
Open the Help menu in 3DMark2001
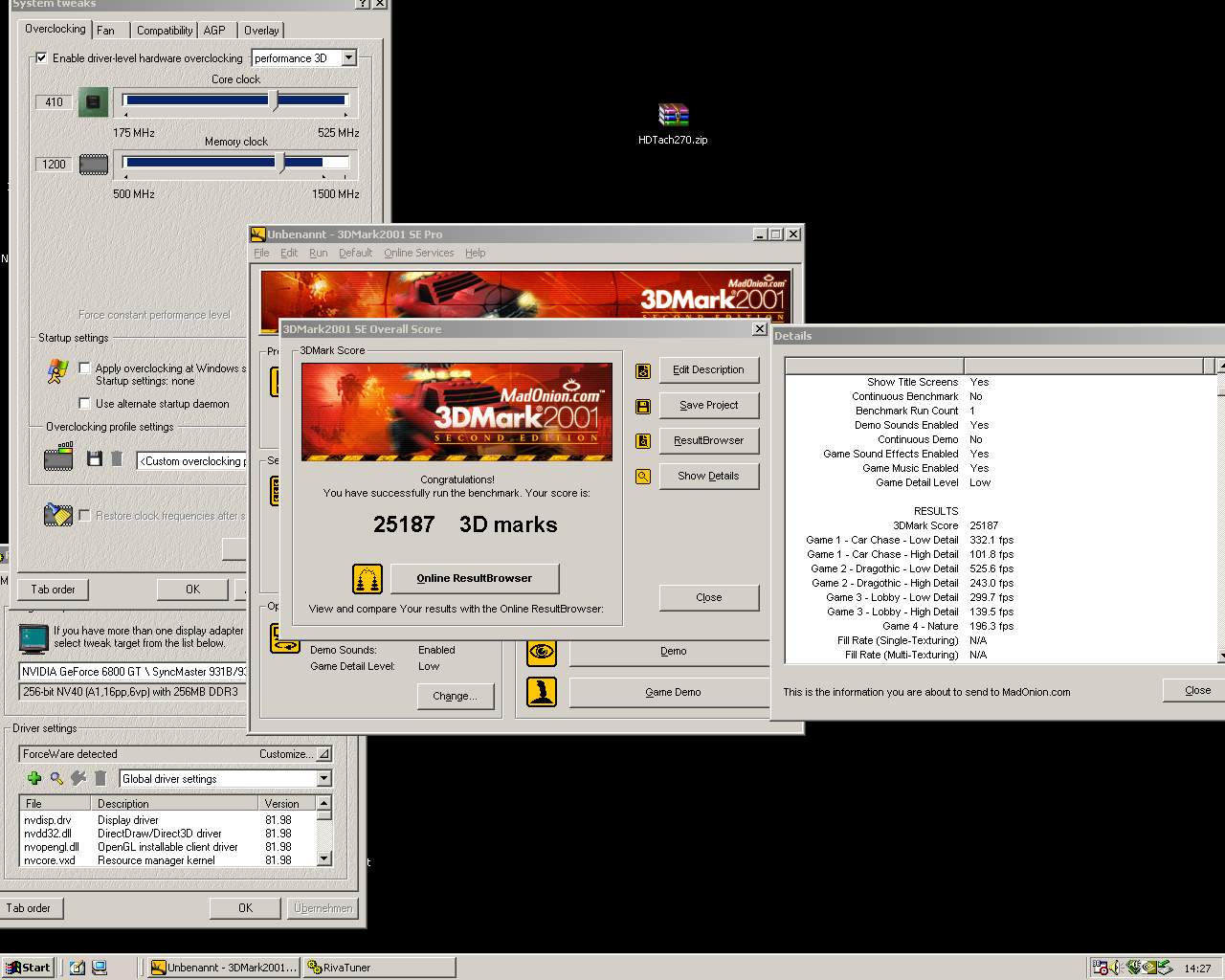[476, 253]
